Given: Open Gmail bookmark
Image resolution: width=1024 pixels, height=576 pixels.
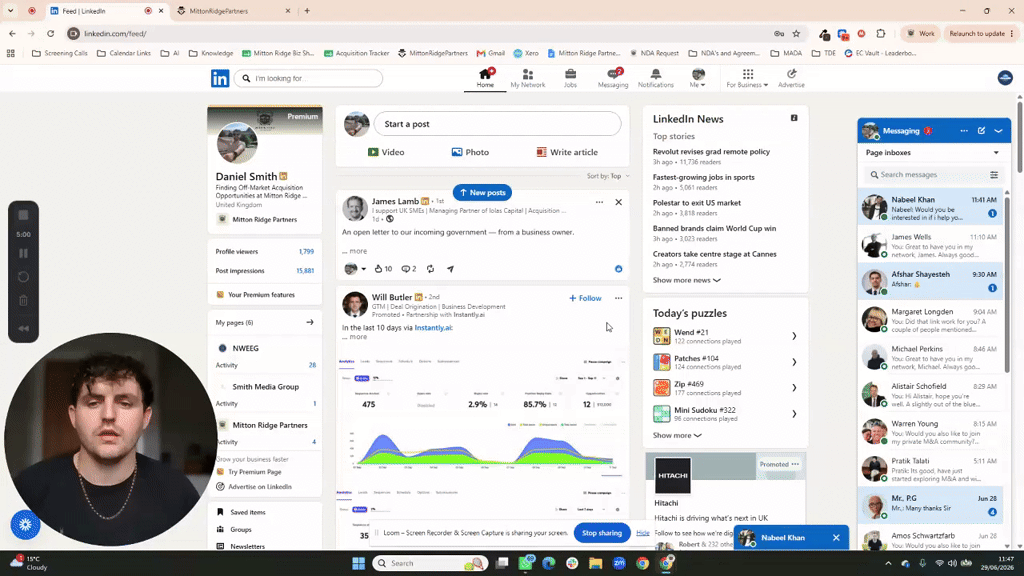Looking at the screenshot, I should coord(491,54).
